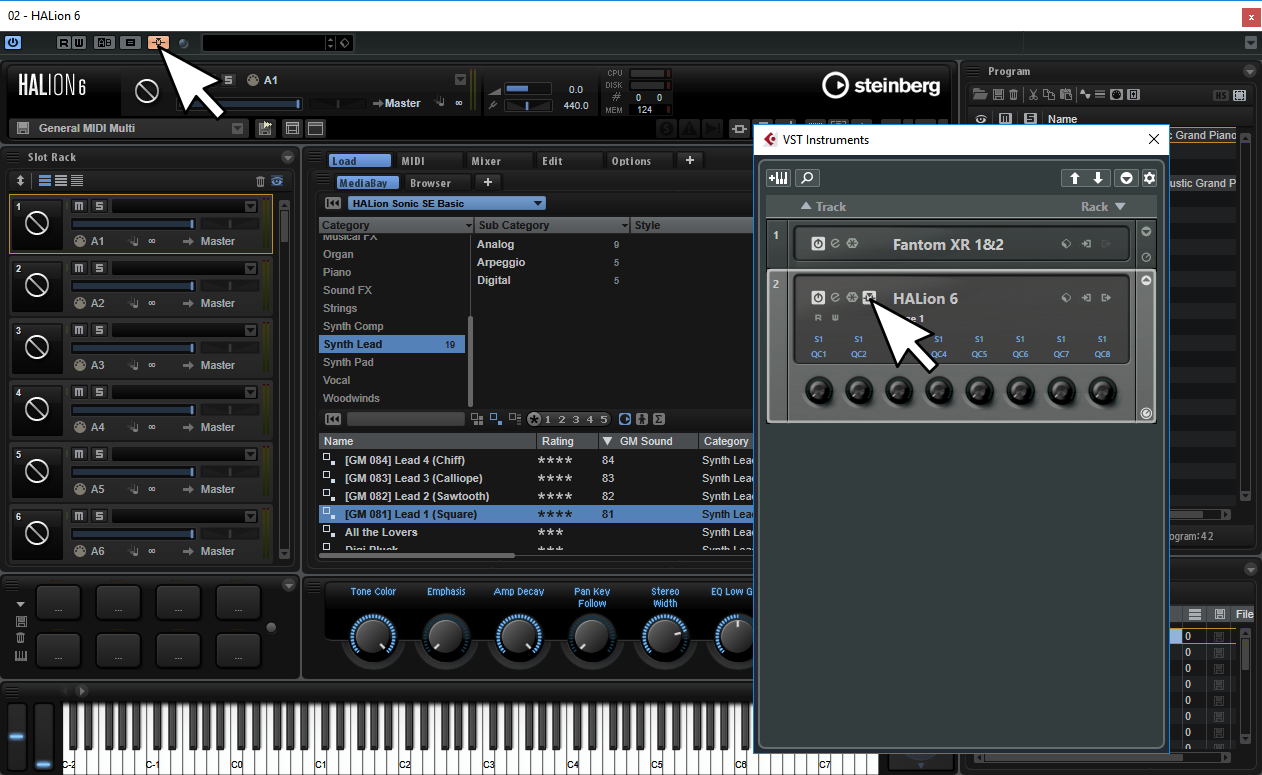Add track instrument in VST Instruments window
This screenshot has width=1262, height=775.
(x=778, y=178)
